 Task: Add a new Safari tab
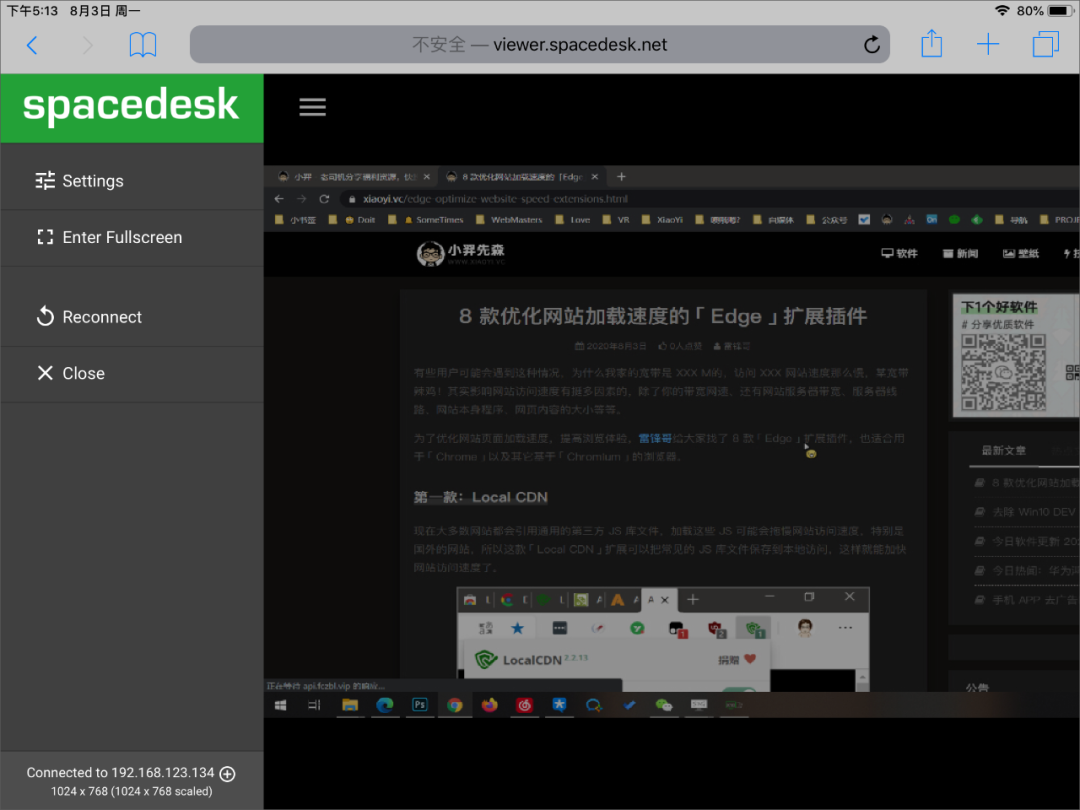point(988,45)
